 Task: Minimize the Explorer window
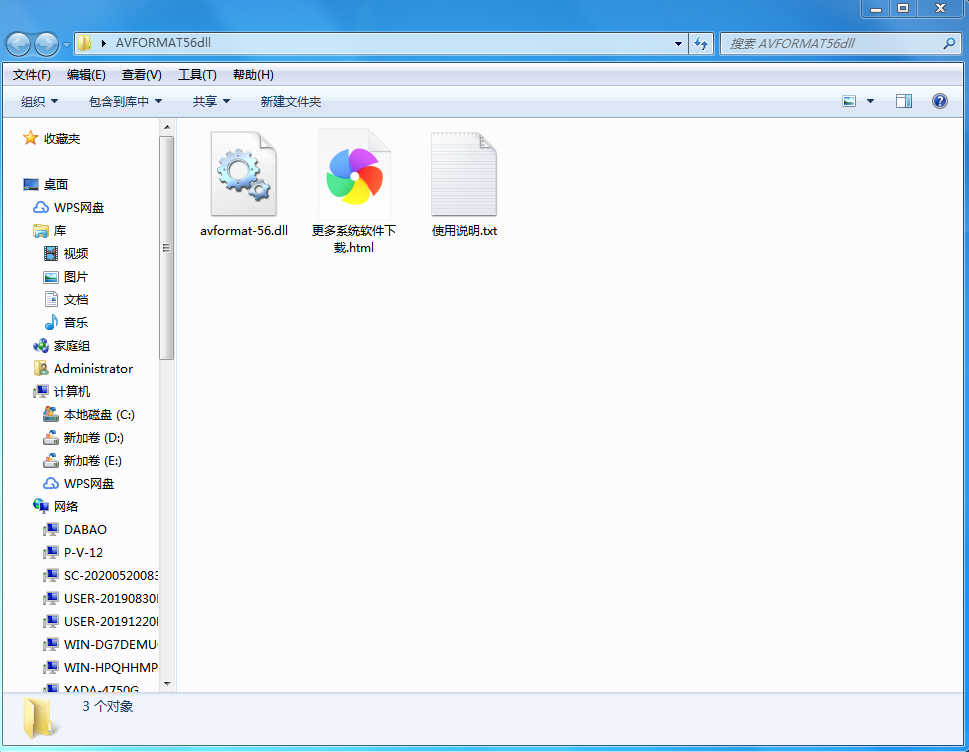pos(876,9)
